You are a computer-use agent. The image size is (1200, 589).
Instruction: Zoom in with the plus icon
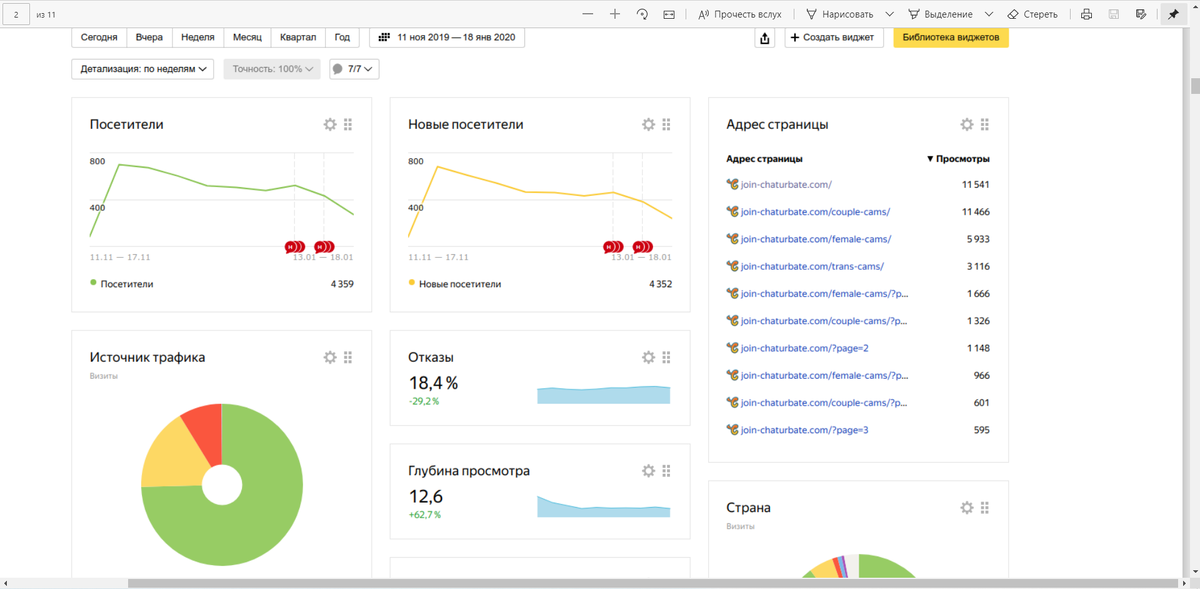(x=615, y=14)
